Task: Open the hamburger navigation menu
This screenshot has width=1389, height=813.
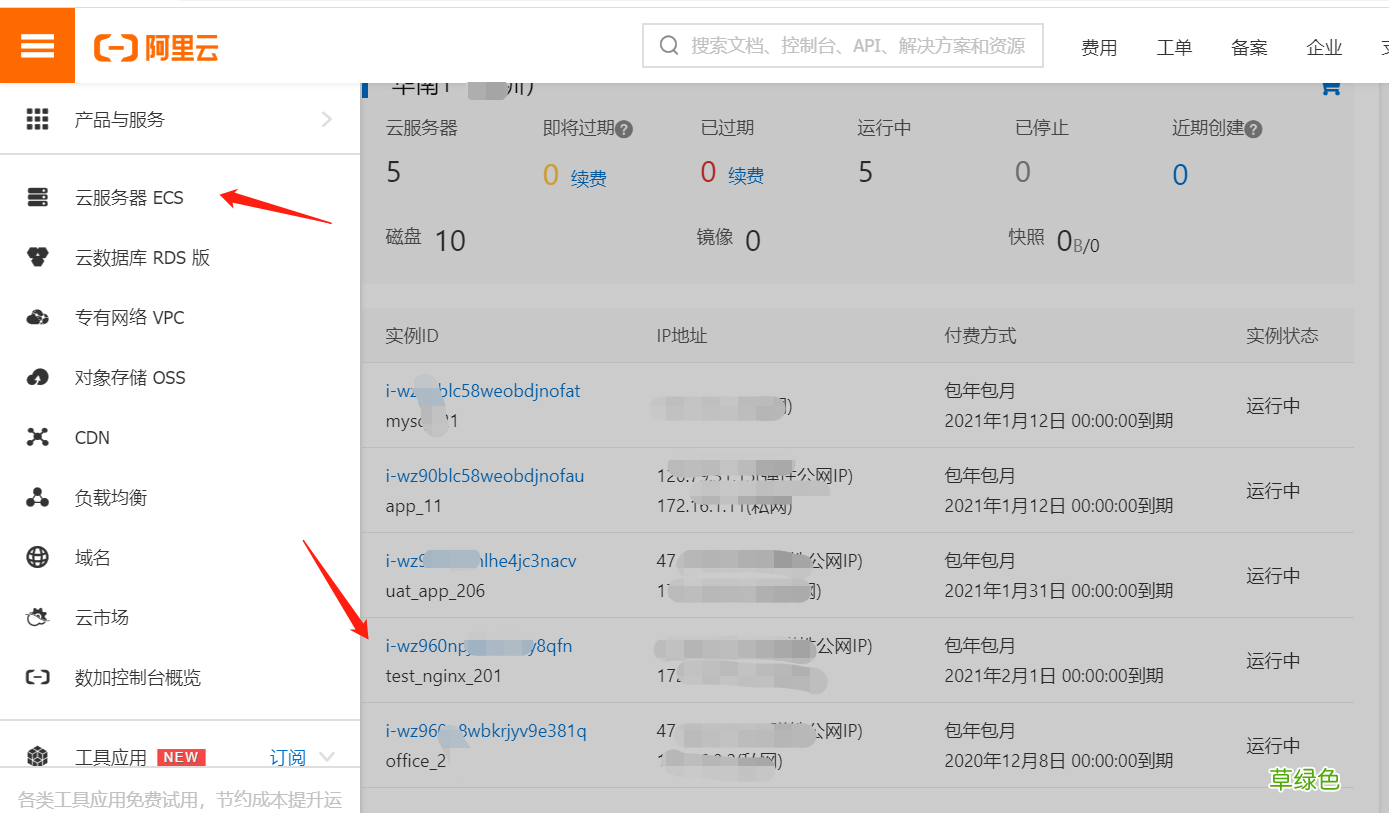Action: pyautogui.click(x=37, y=45)
